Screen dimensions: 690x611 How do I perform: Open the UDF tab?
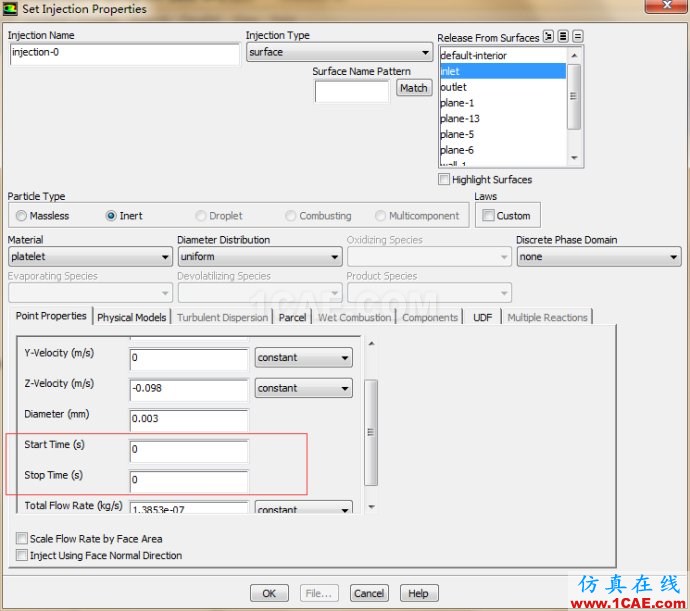[x=482, y=317]
